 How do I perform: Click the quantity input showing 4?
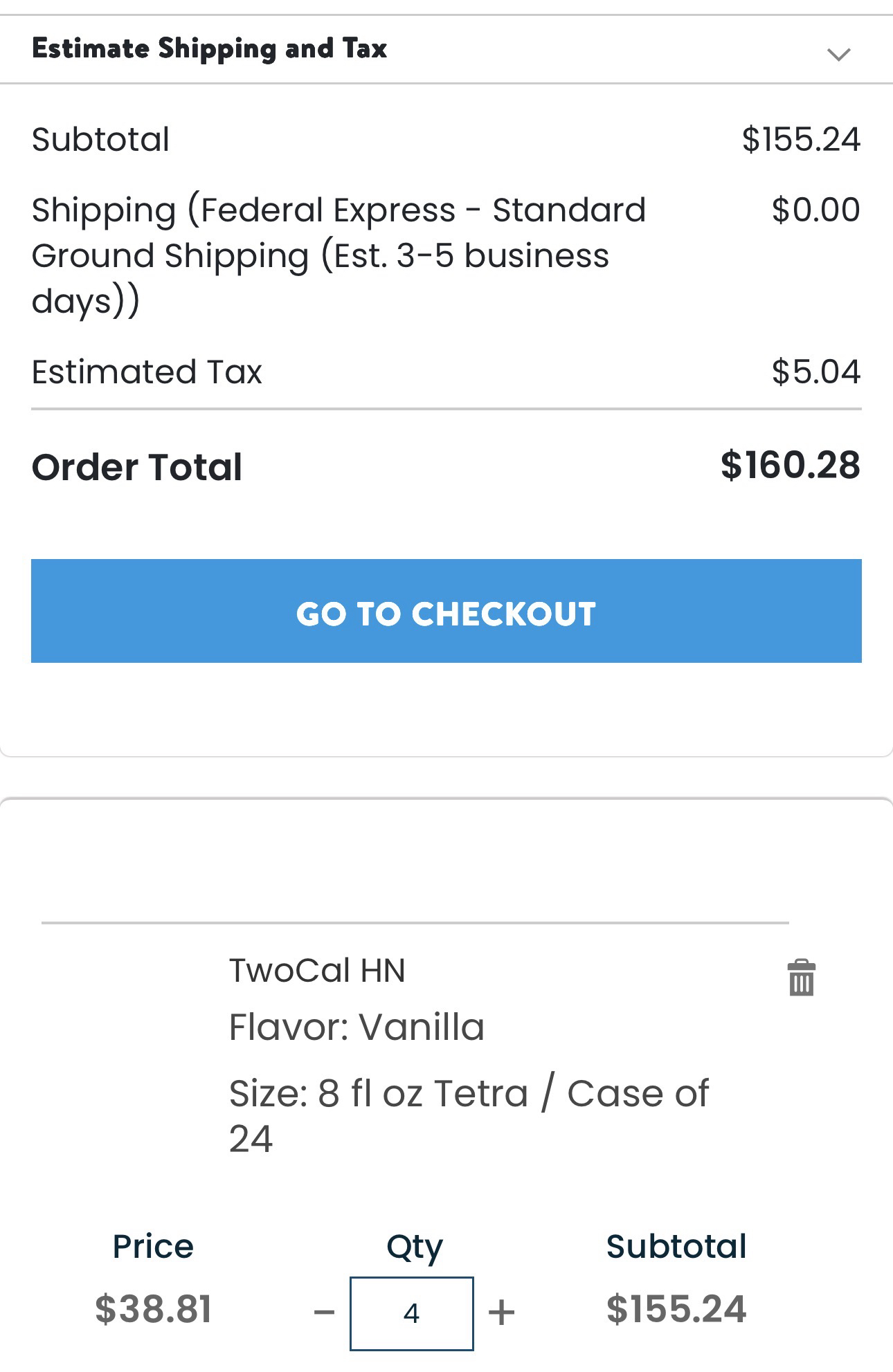[x=412, y=1313]
